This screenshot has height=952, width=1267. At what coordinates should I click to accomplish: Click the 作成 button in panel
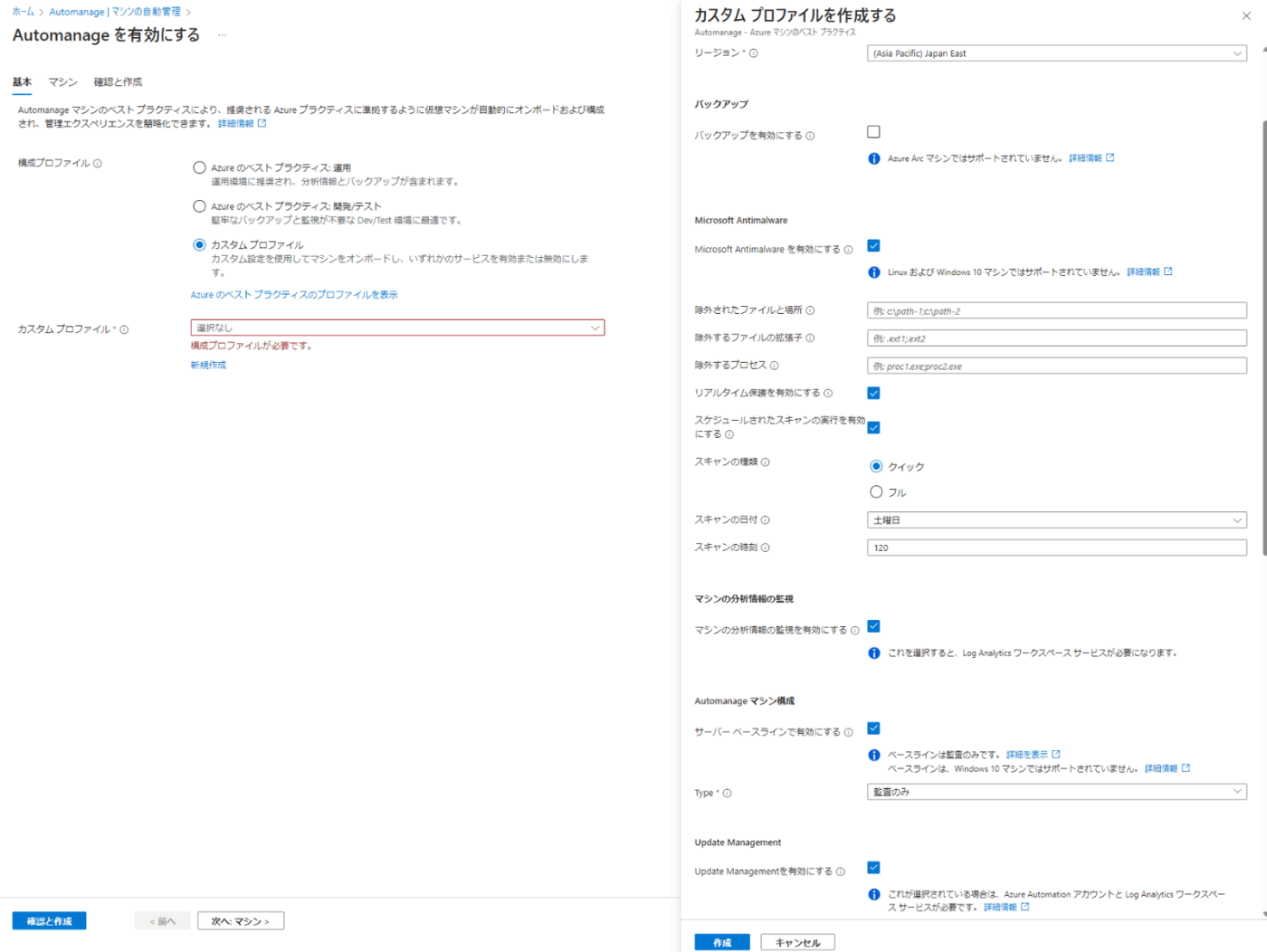[x=722, y=942]
